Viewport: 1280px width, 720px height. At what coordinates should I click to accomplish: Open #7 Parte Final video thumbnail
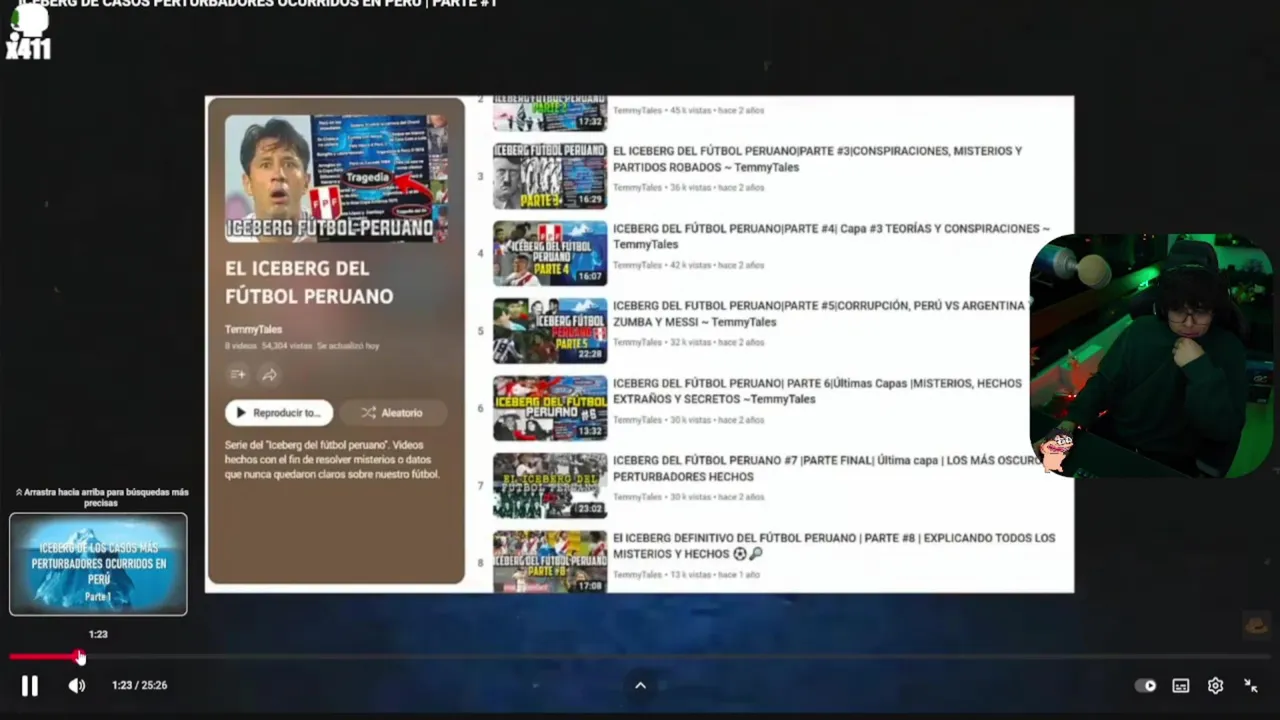tap(550, 486)
